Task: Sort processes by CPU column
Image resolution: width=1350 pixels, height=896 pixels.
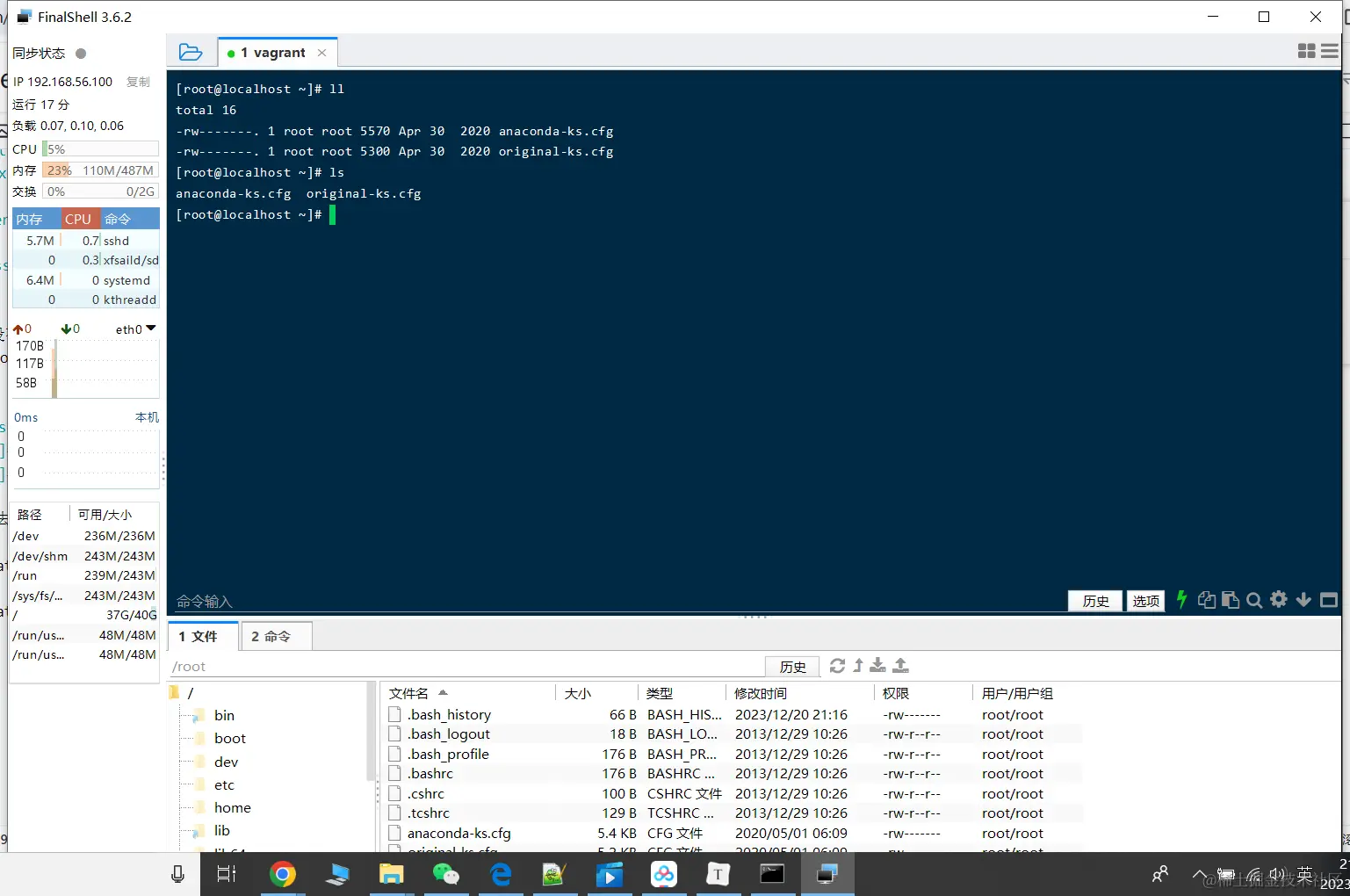Action: pos(78,219)
